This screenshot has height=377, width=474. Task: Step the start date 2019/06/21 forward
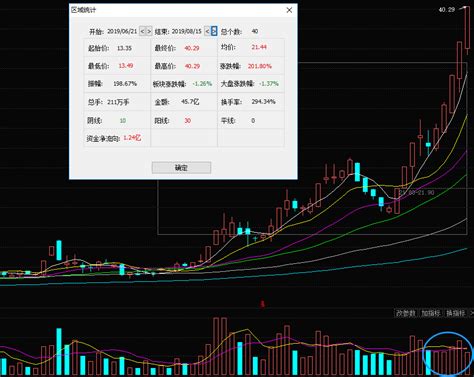click(x=149, y=31)
